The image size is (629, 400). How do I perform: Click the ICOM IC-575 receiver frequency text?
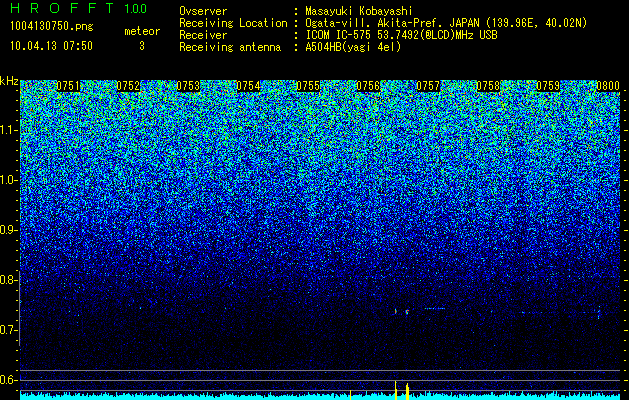401,35
